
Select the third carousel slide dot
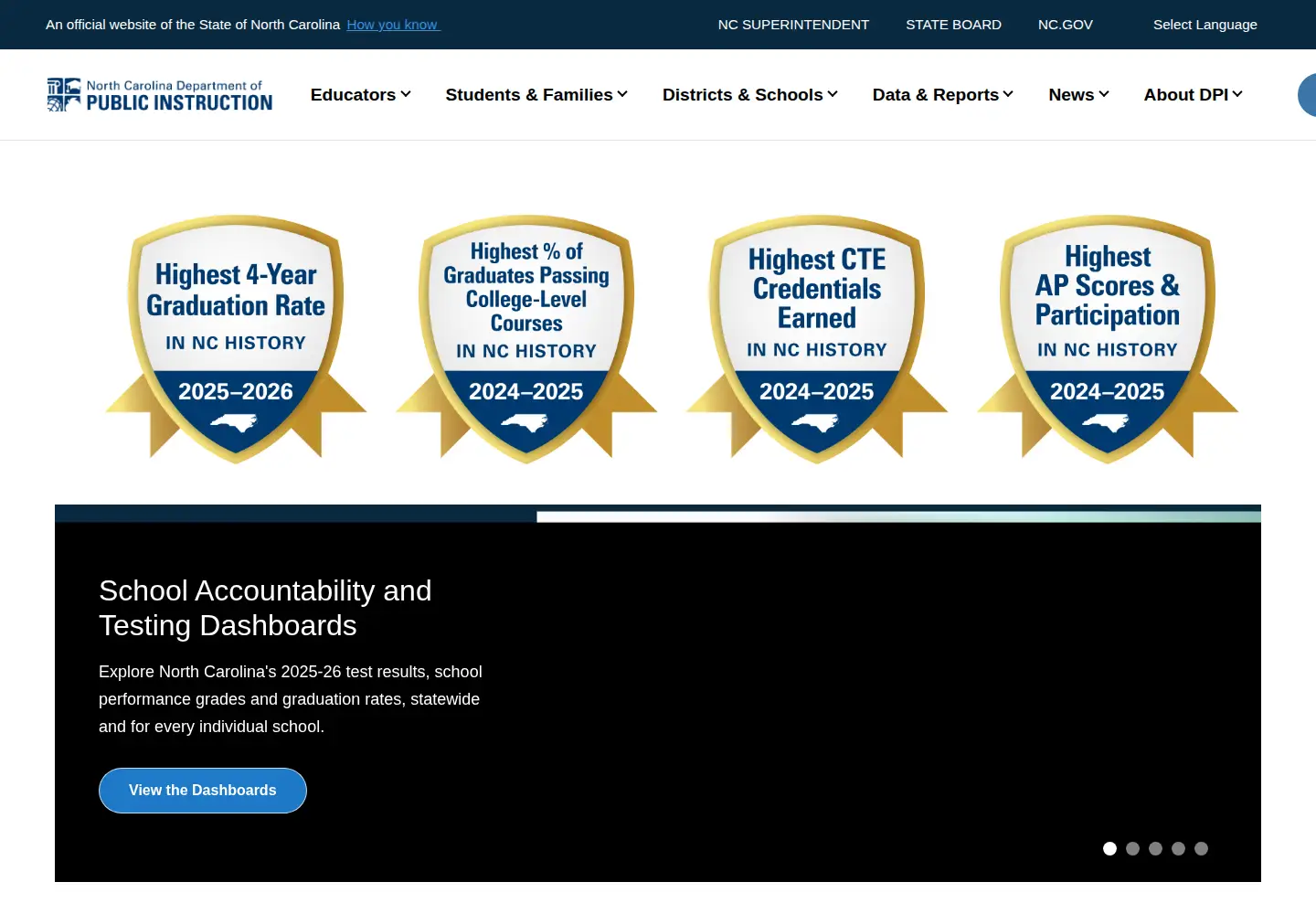[x=1155, y=849]
